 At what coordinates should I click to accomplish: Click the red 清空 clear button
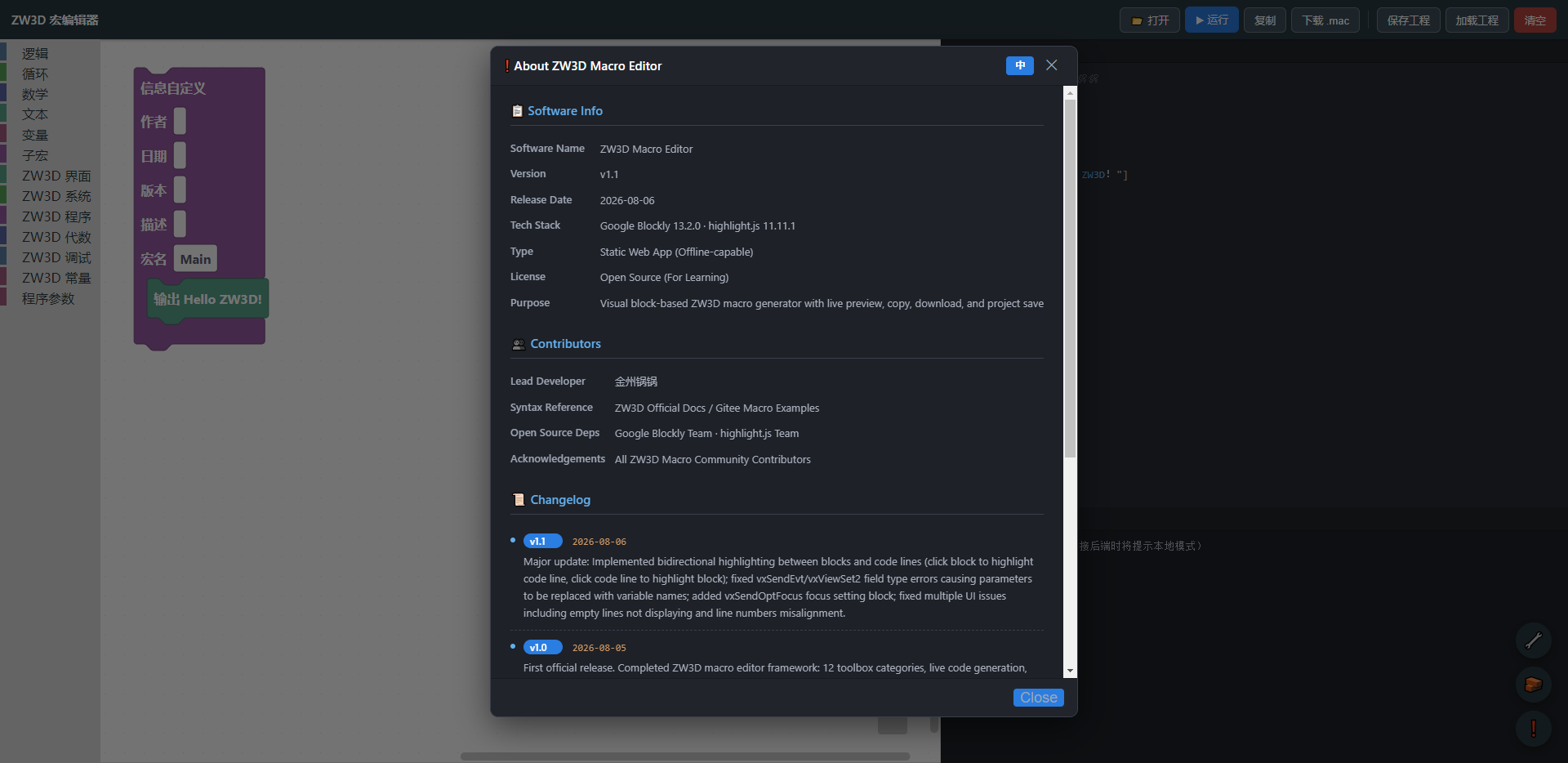(1535, 20)
